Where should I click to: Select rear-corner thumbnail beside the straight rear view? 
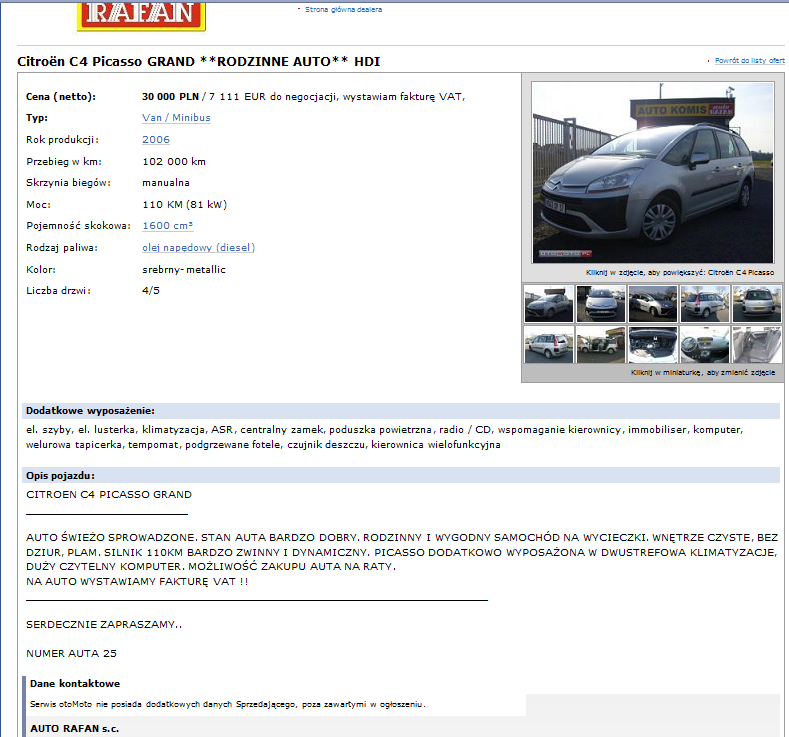pos(705,304)
